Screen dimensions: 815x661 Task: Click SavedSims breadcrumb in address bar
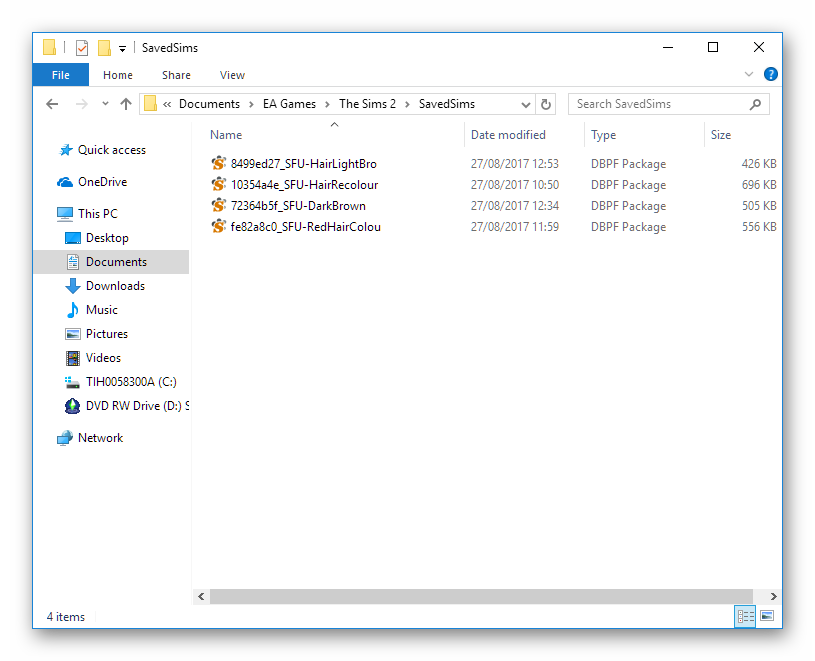[x=446, y=104]
